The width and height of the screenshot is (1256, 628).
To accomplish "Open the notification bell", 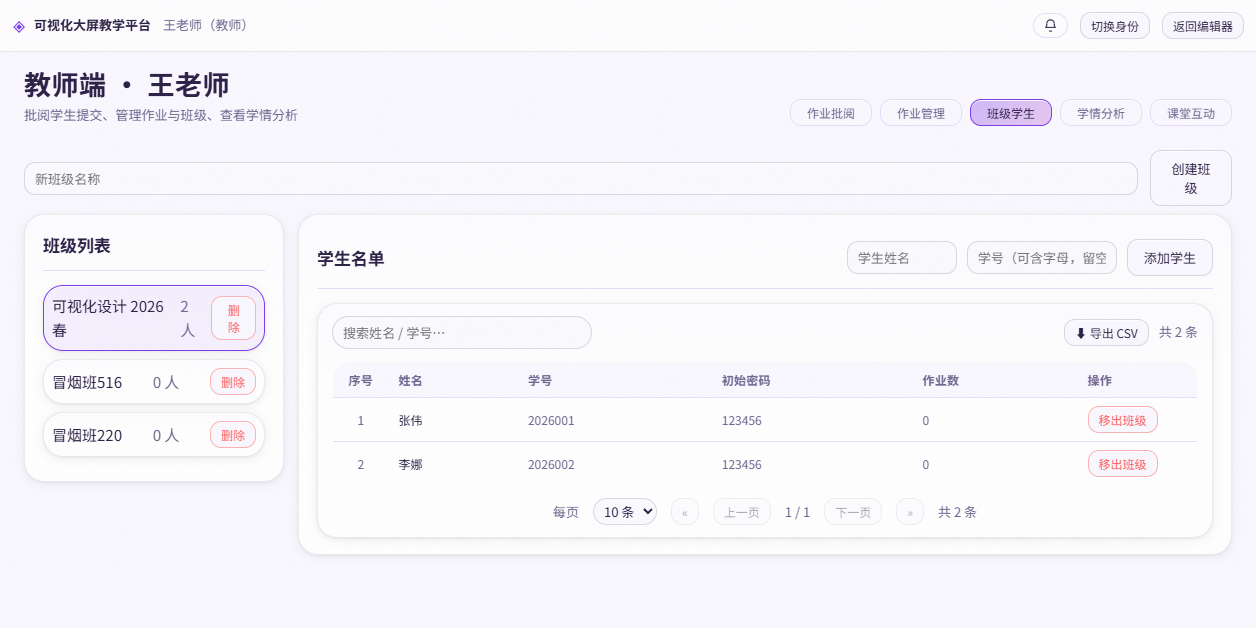I will pos(1050,25).
